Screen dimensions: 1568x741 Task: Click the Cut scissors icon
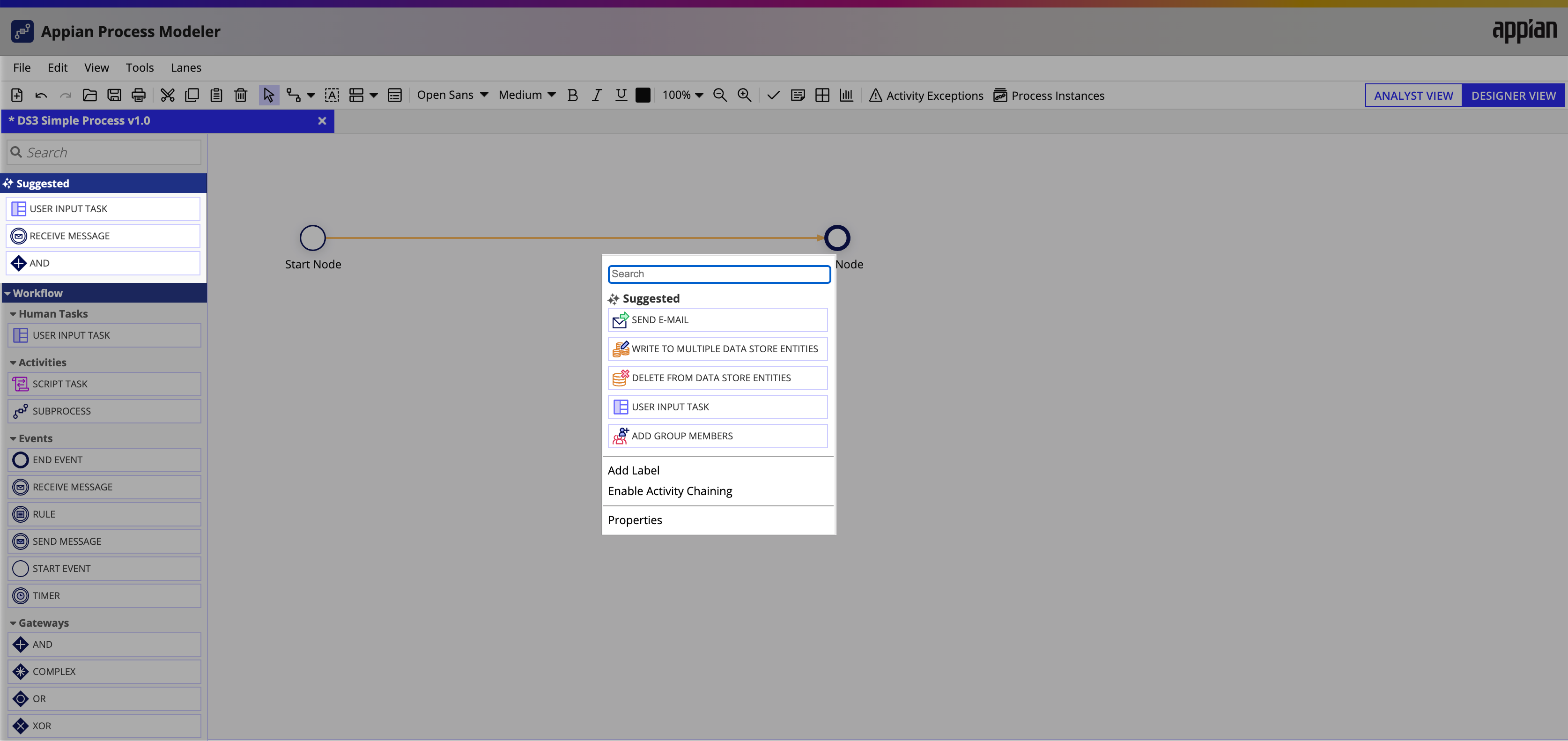pos(167,95)
